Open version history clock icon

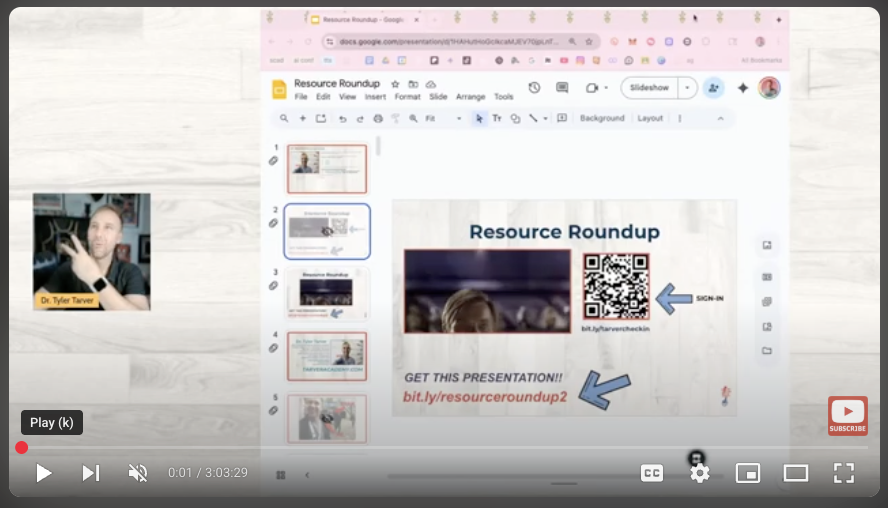coord(534,88)
